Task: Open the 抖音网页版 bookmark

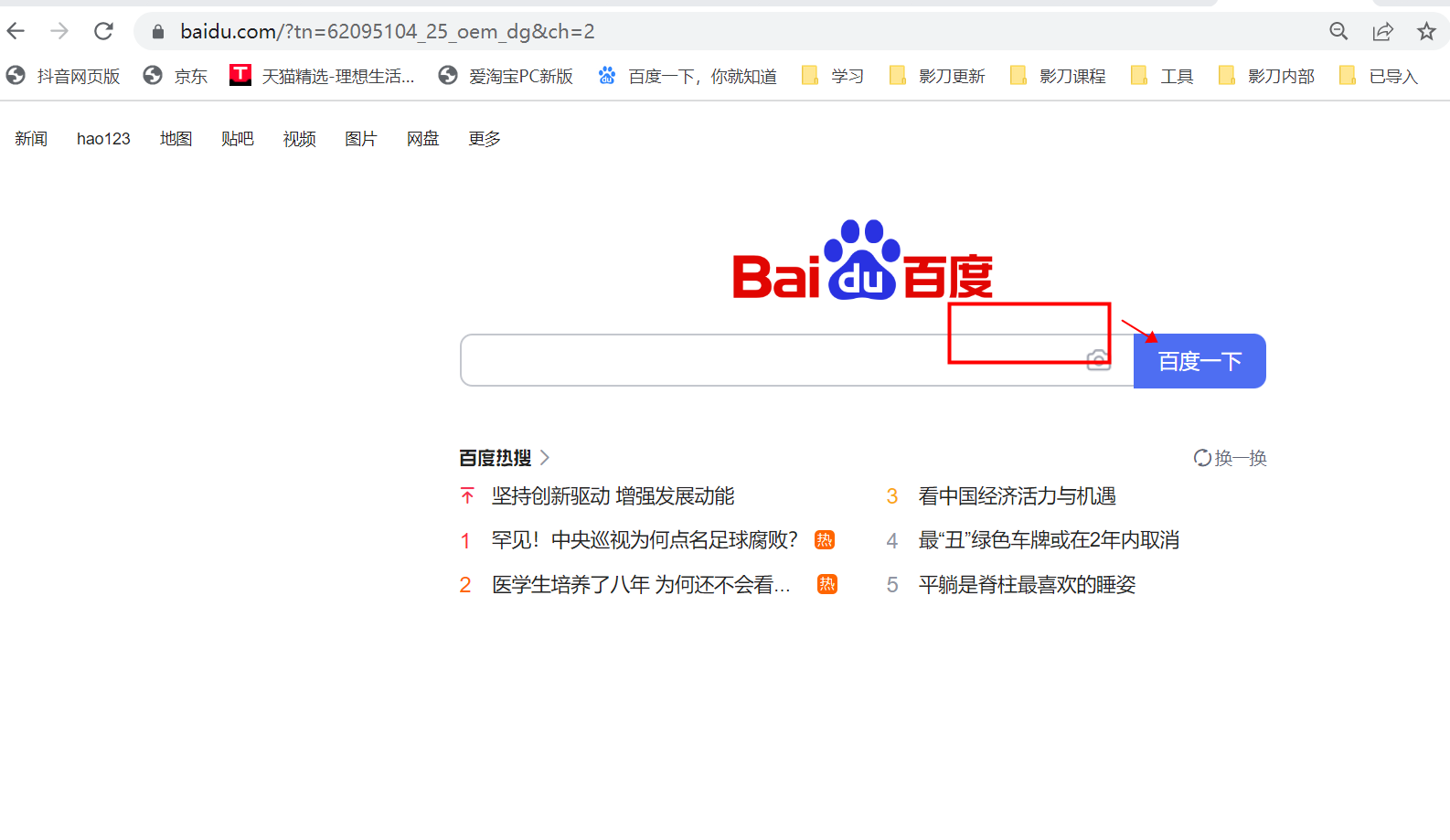Action: click(x=63, y=76)
